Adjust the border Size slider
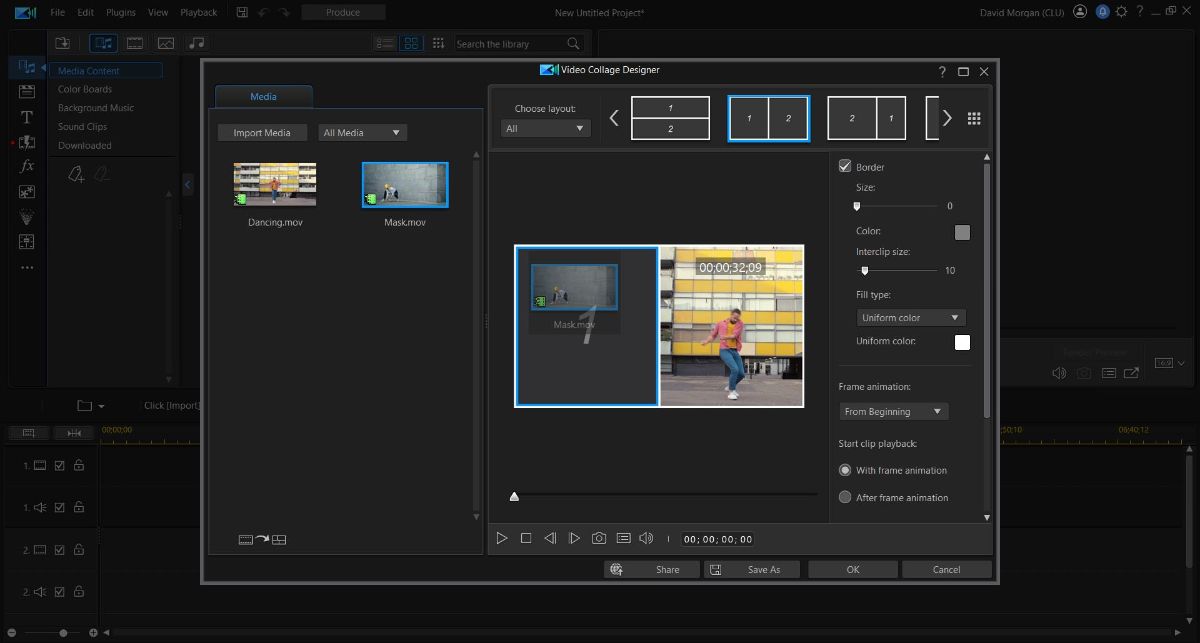1200x643 pixels. pos(856,206)
